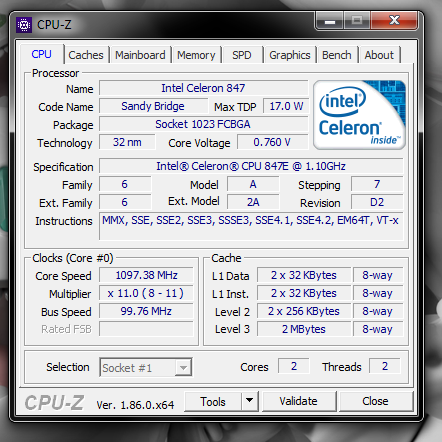442x442 pixels.
Task: Click the Family value '6'
Action: tap(125, 184)
